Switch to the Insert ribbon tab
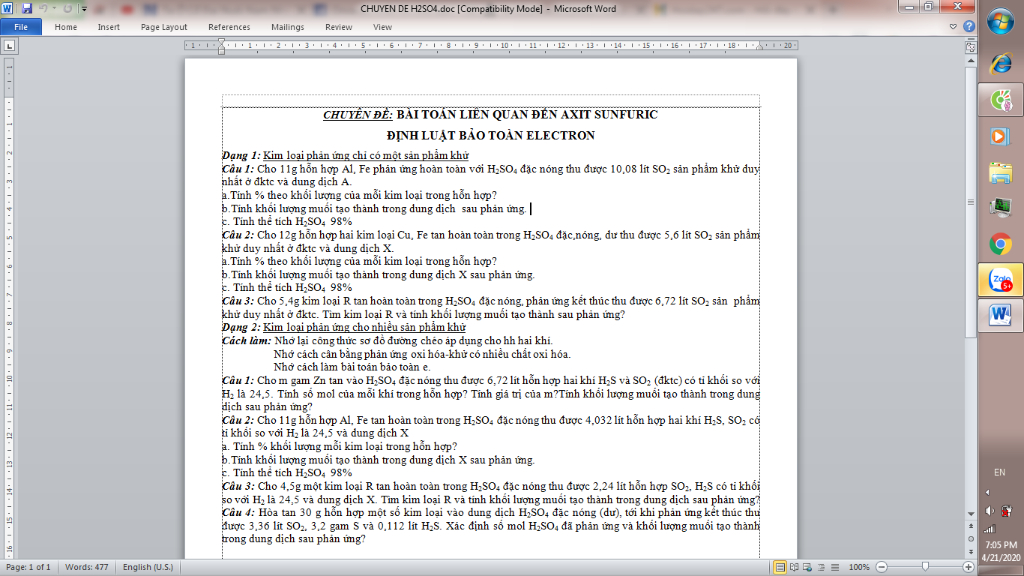 [108, 27]
